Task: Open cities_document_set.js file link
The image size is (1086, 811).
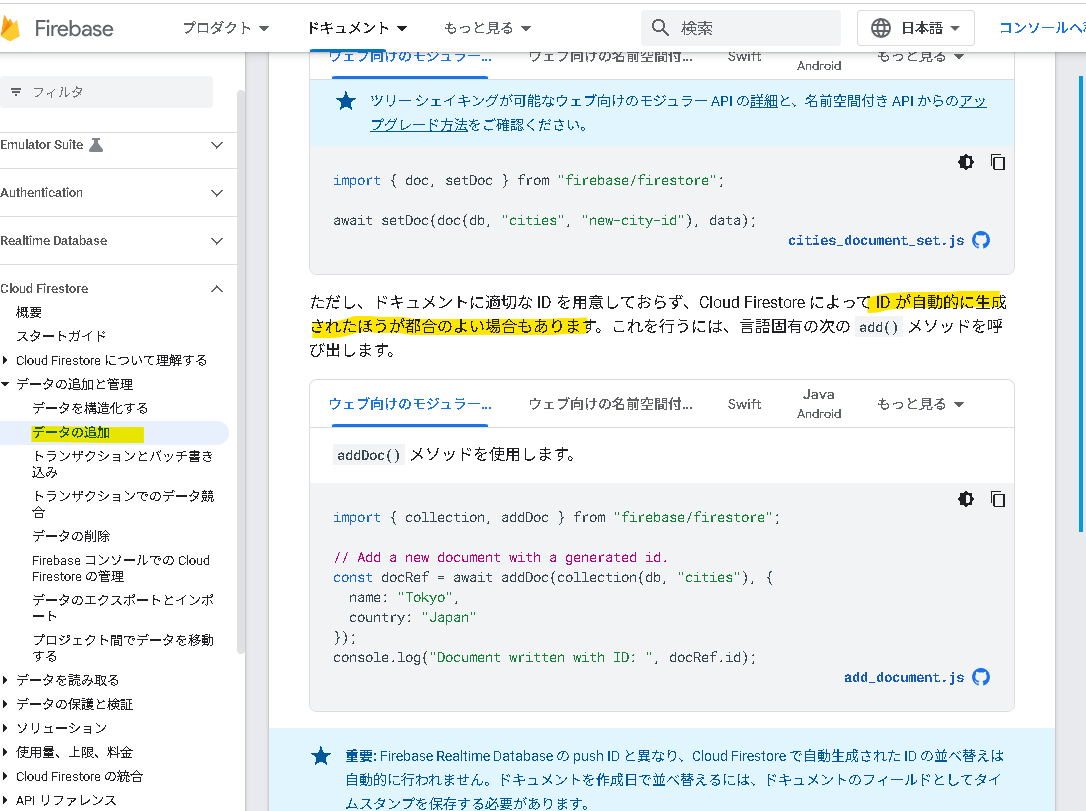Action: (875, 240)
